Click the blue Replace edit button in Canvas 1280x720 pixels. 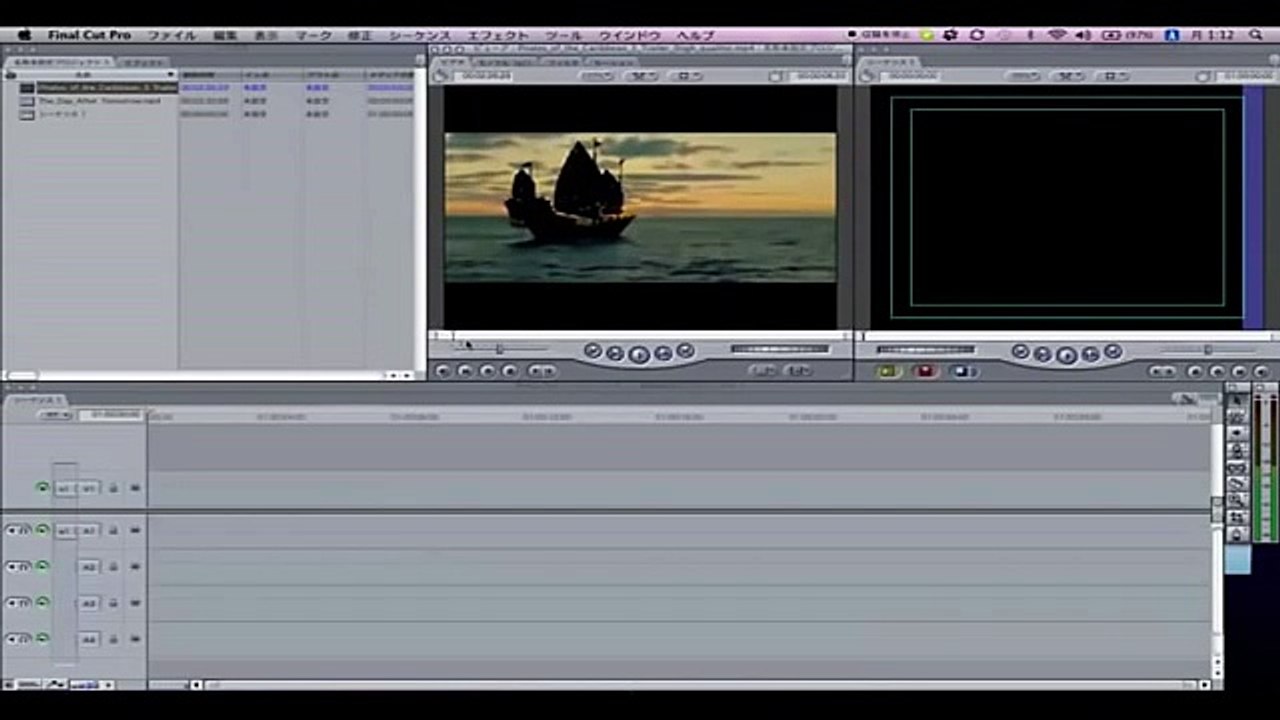tap(964, 371)
